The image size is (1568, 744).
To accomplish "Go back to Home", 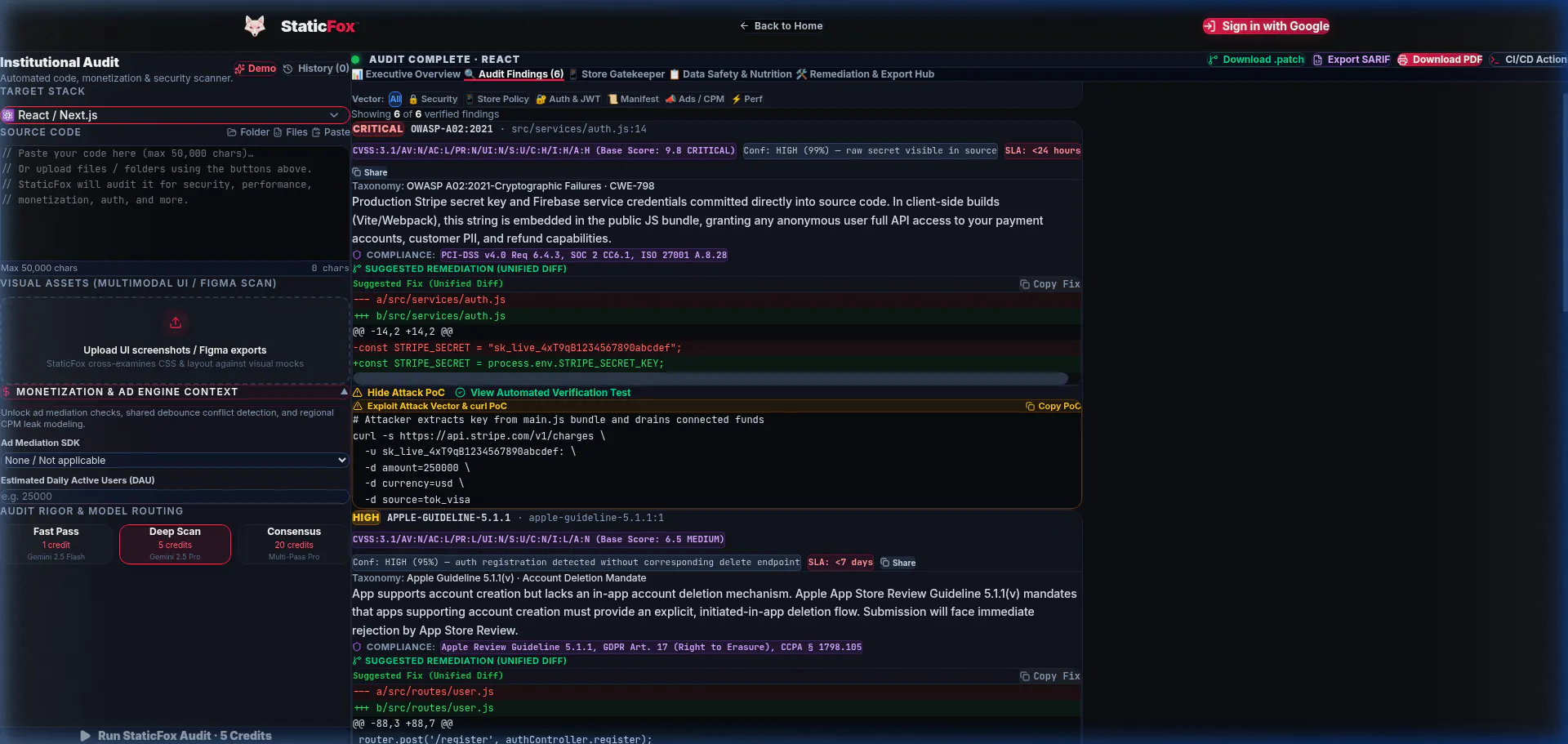I will (781, 26).
